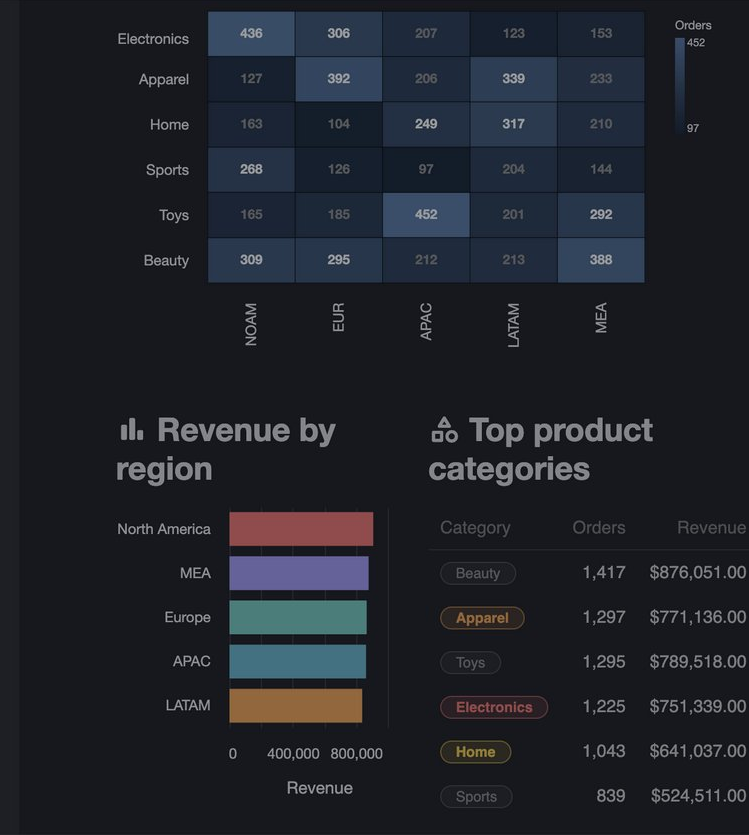The image size is (749, 835).
Task: Click the bar chart icon beside Revenue by region
Action: click(x=131, y=429)
